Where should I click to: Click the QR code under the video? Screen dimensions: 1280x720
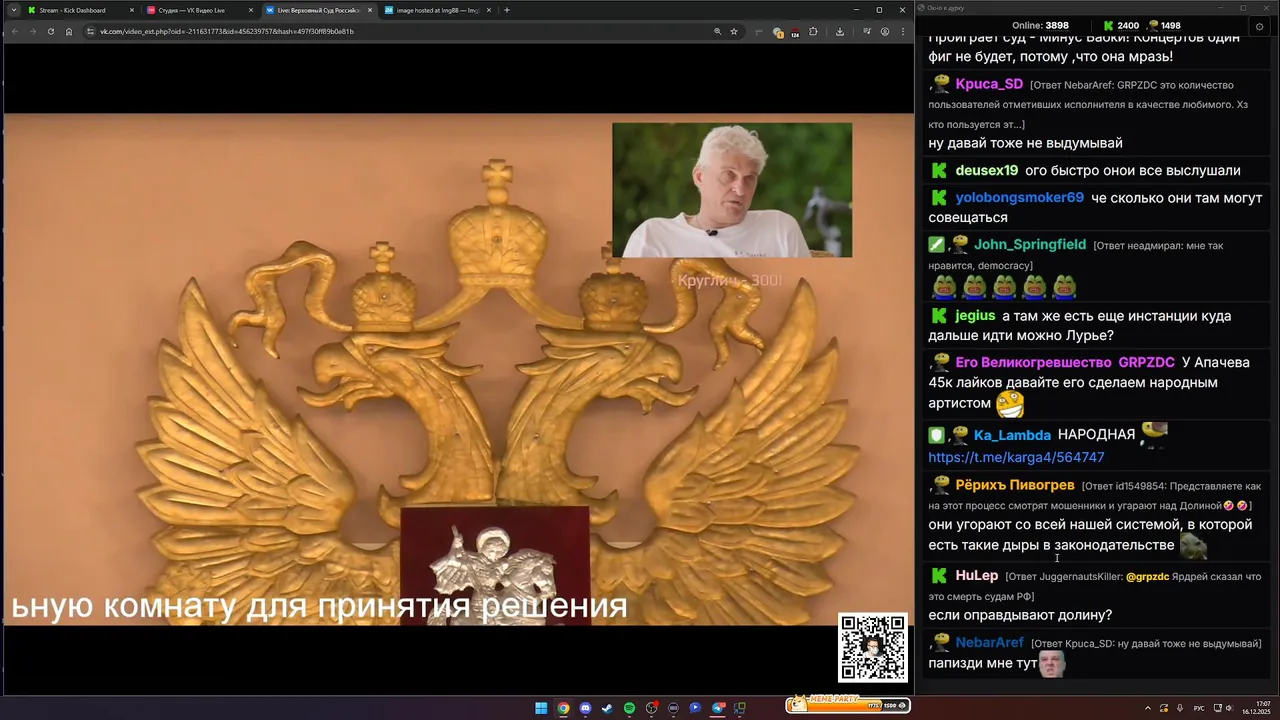[873, 648]
